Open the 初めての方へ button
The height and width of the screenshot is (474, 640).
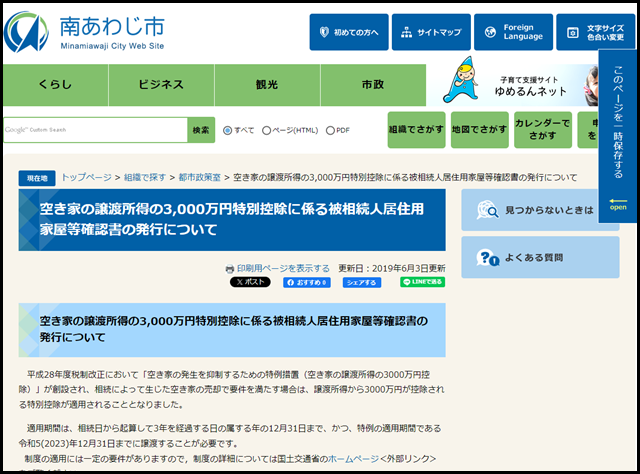pos(349,32)
